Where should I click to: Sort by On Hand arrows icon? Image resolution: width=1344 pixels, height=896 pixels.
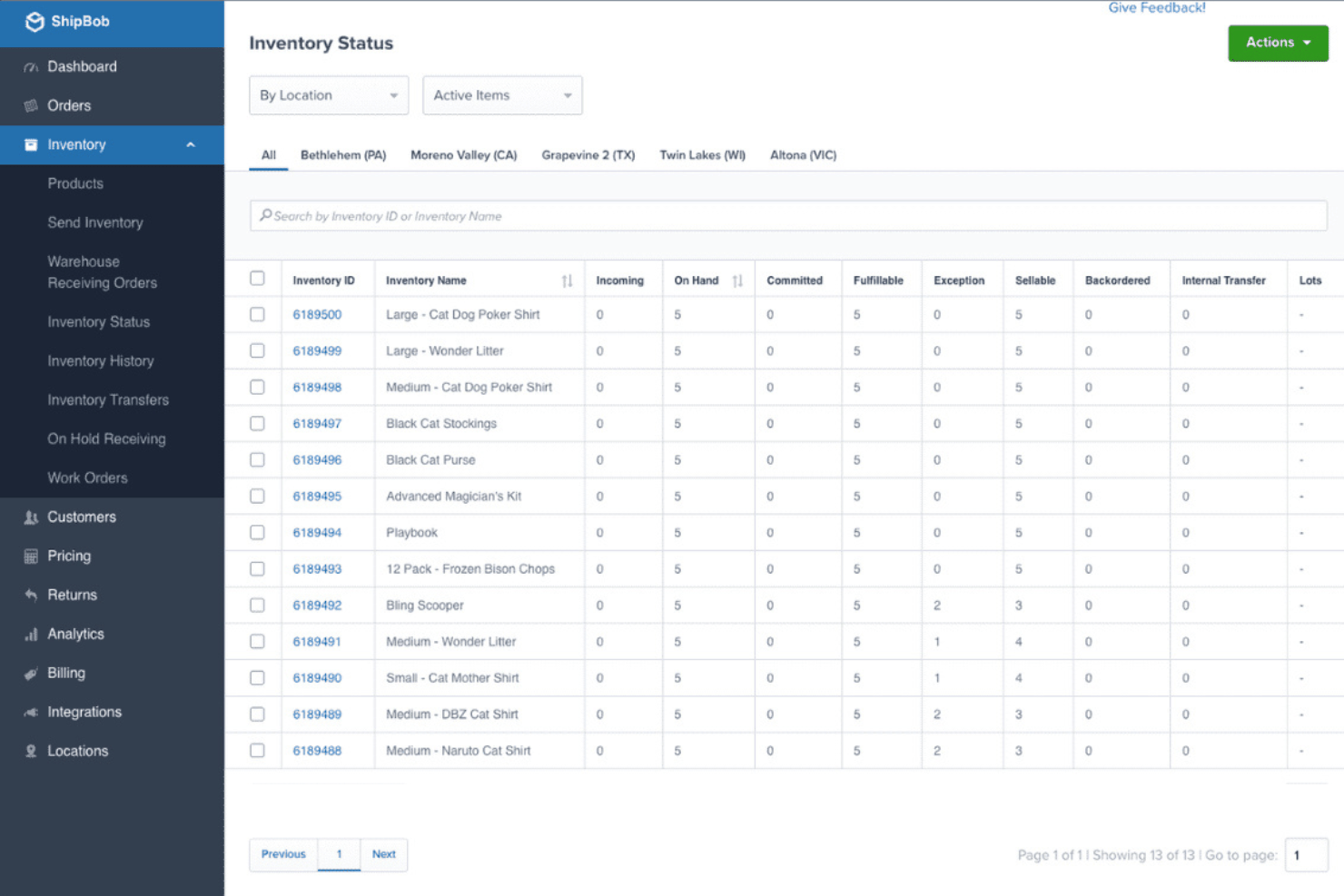(737, 281)
